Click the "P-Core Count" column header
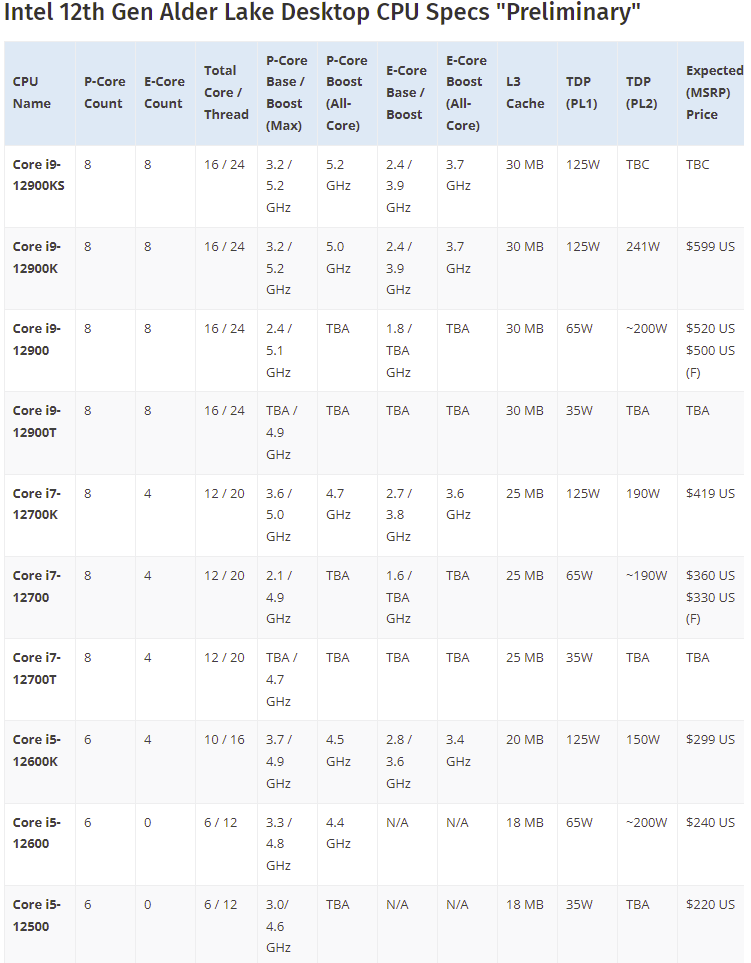The width and height of the screenshot is (751, 963). click(104, 92)
